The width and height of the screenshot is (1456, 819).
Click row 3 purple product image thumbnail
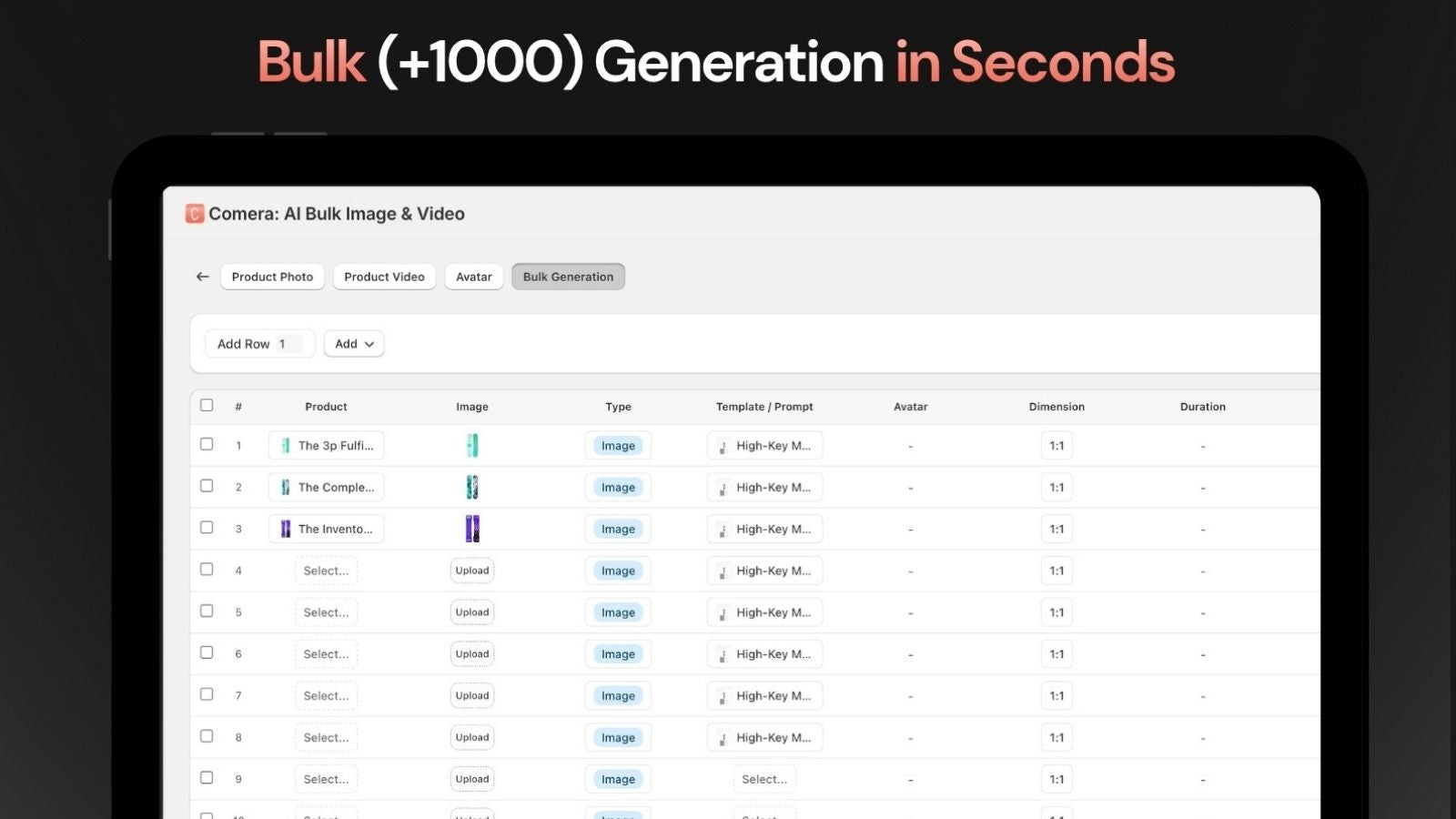pyautogui.click(x=472, y=529)
